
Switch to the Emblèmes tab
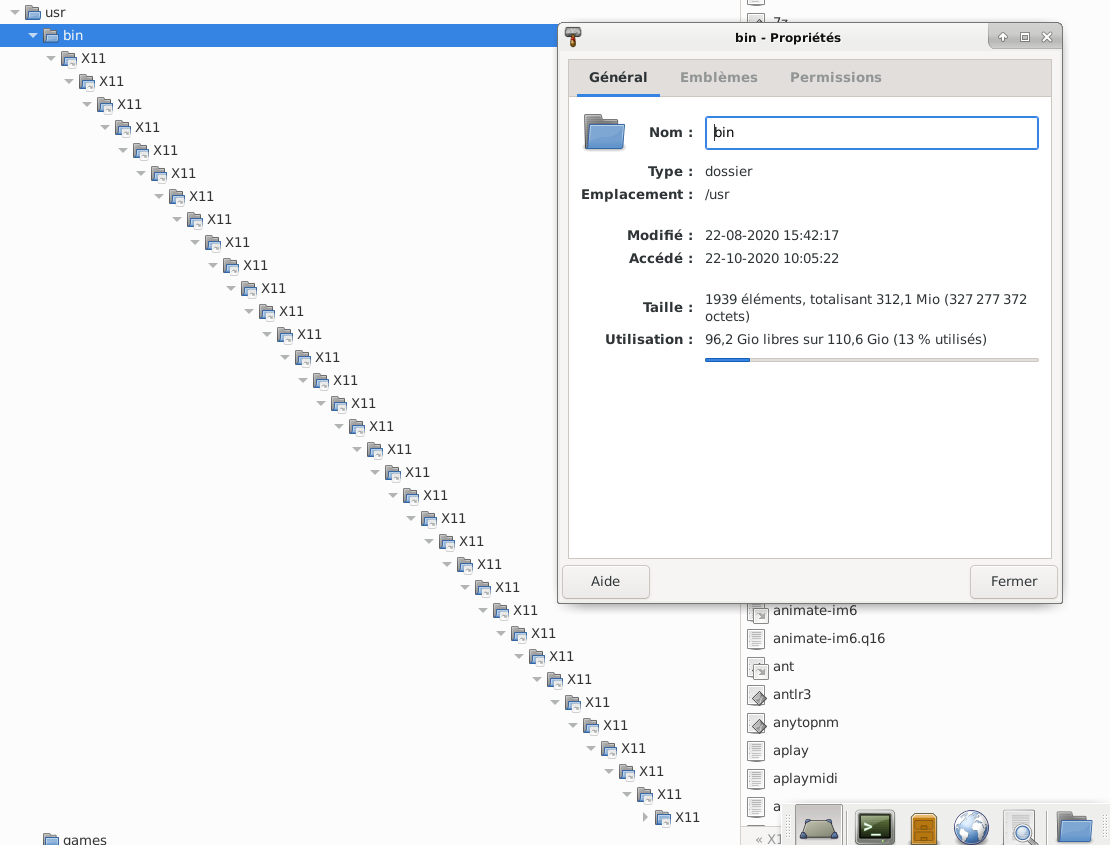718,77
